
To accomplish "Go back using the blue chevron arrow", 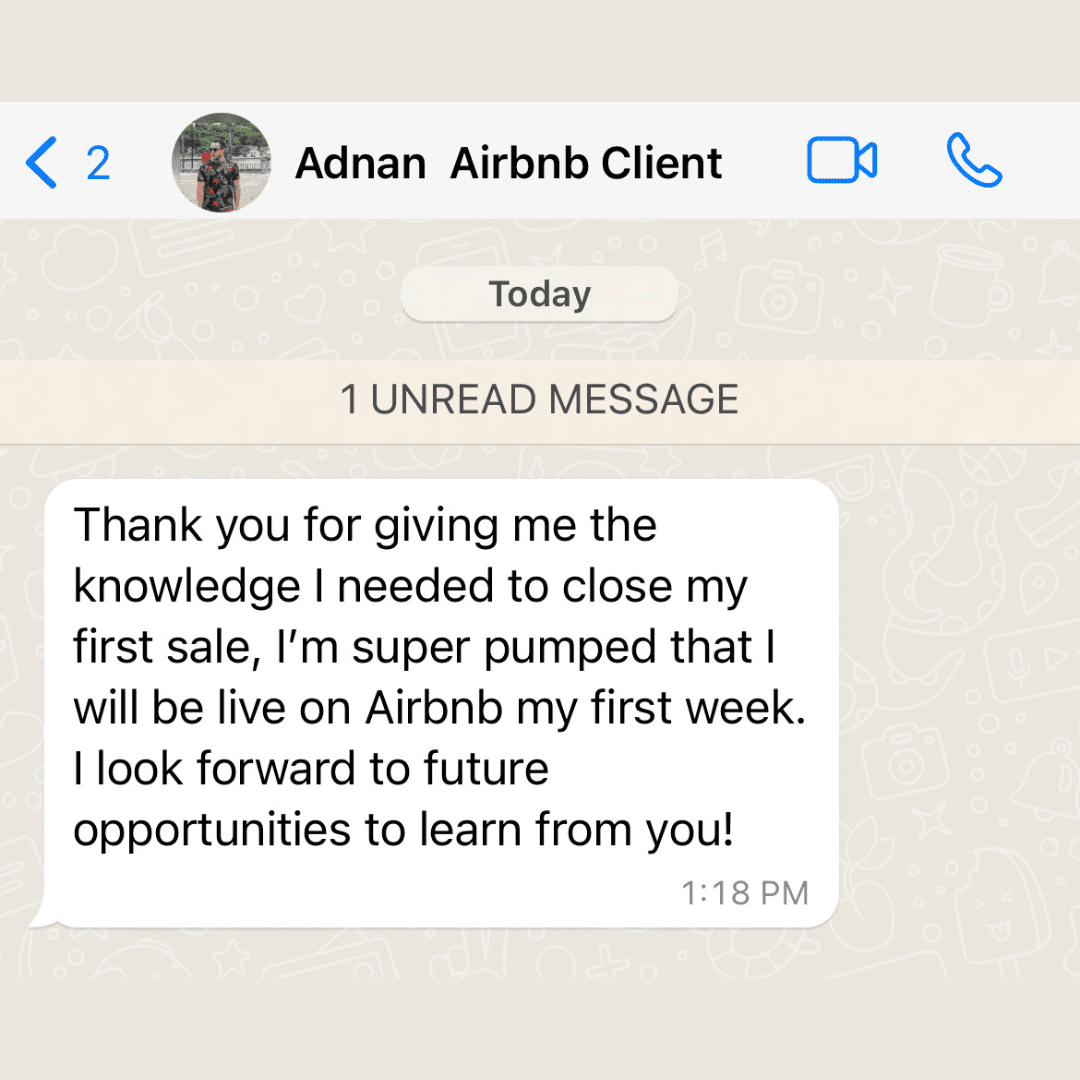I will pos(41,163).
